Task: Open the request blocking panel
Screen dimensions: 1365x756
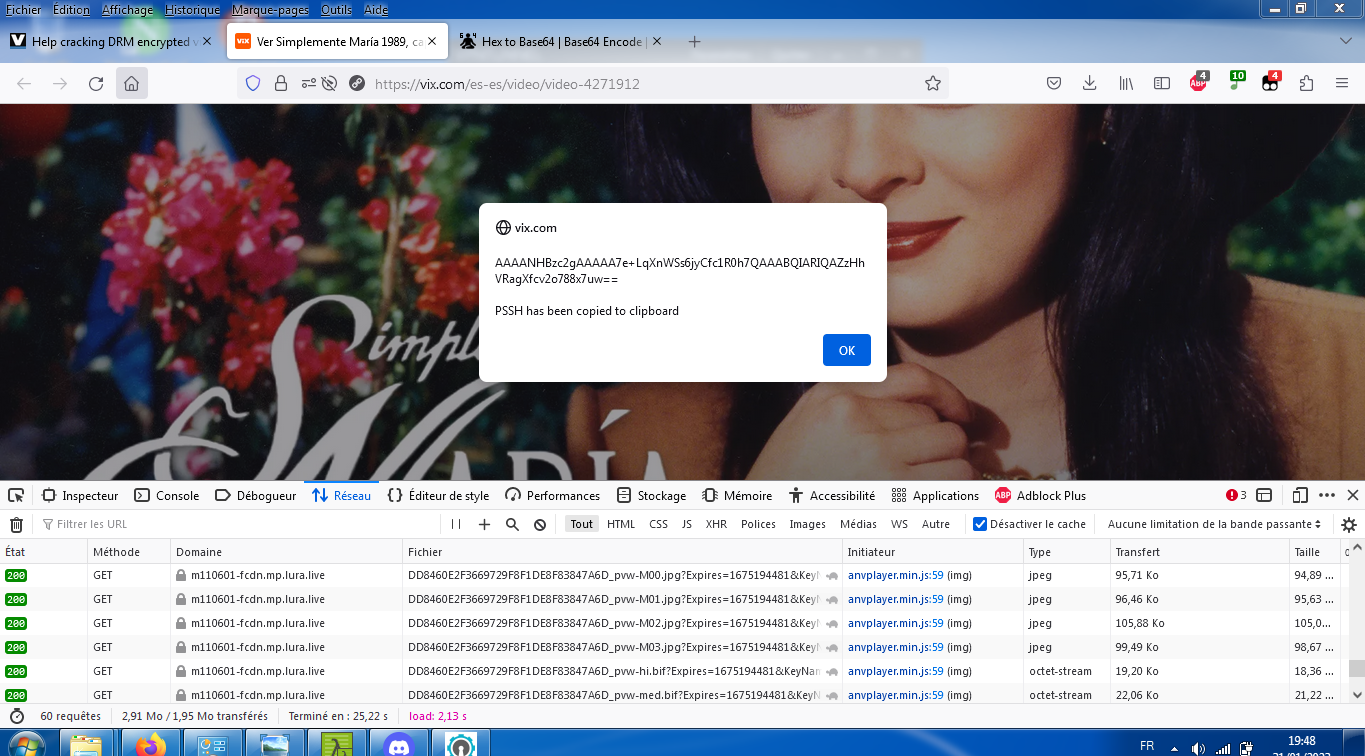Action: click(x=540, y=524)
